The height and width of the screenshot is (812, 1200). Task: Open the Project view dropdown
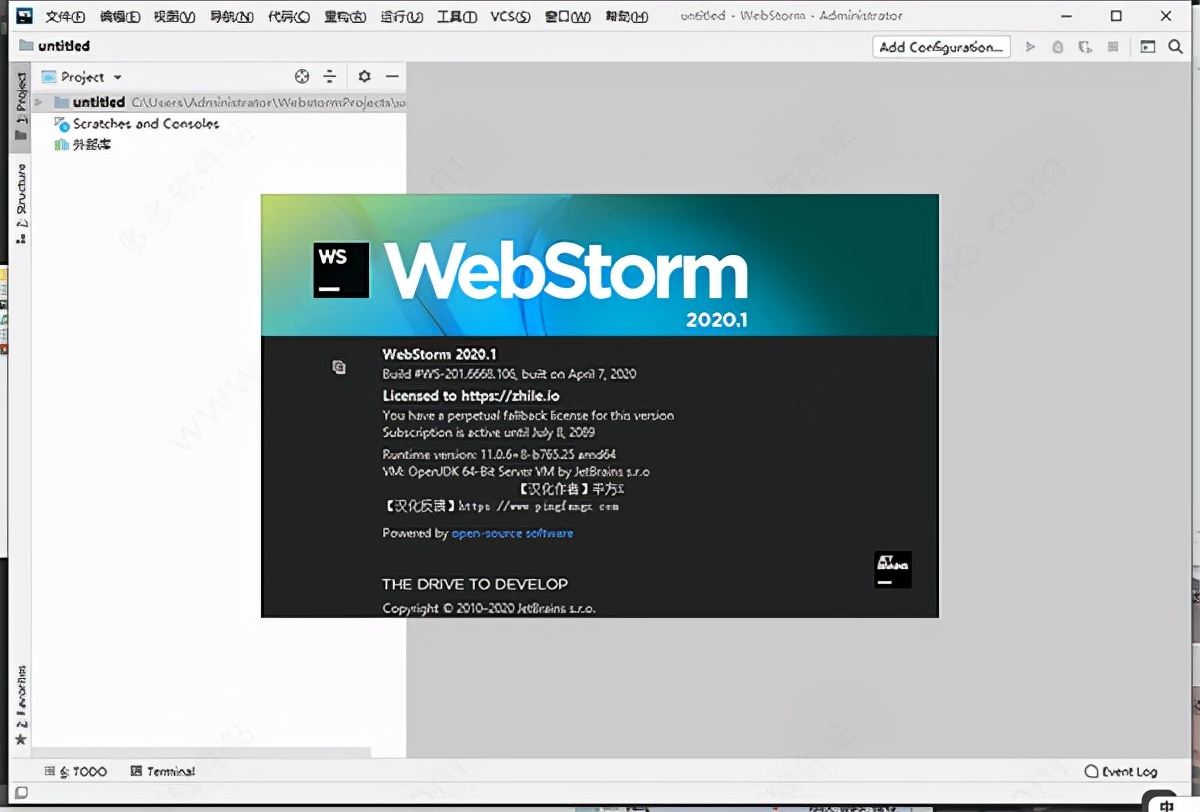pos(82,77)
